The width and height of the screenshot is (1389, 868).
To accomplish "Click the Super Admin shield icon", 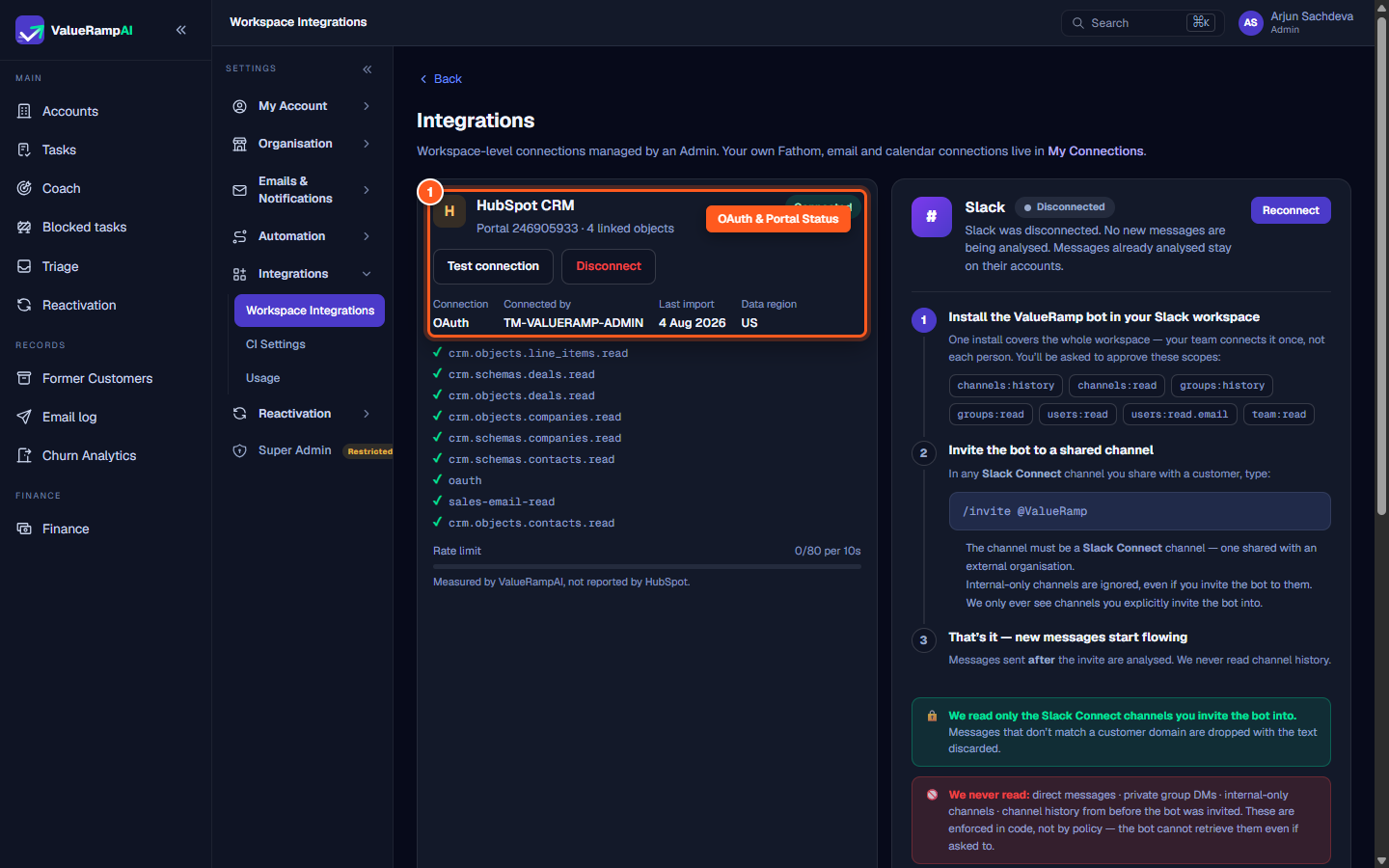I will click(239, 450).
